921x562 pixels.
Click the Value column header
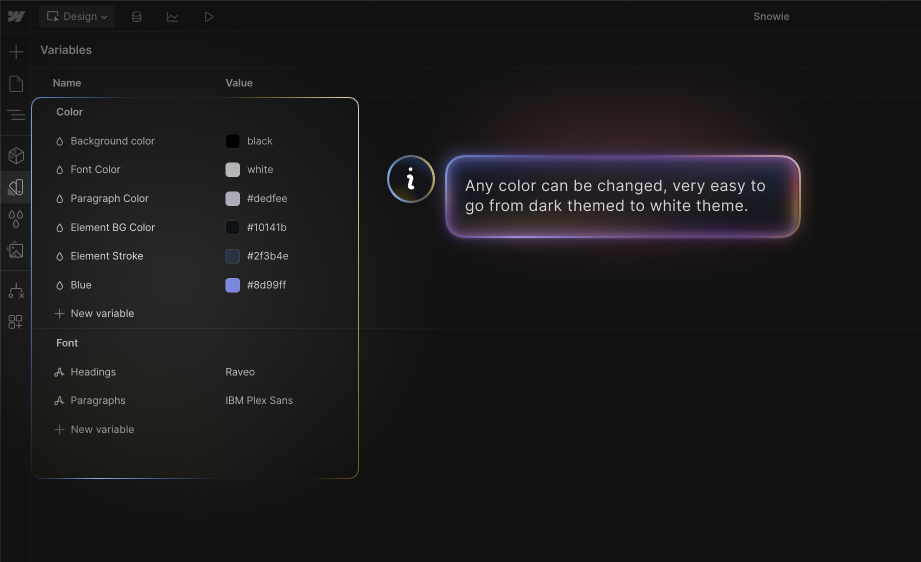click(239, 83)
